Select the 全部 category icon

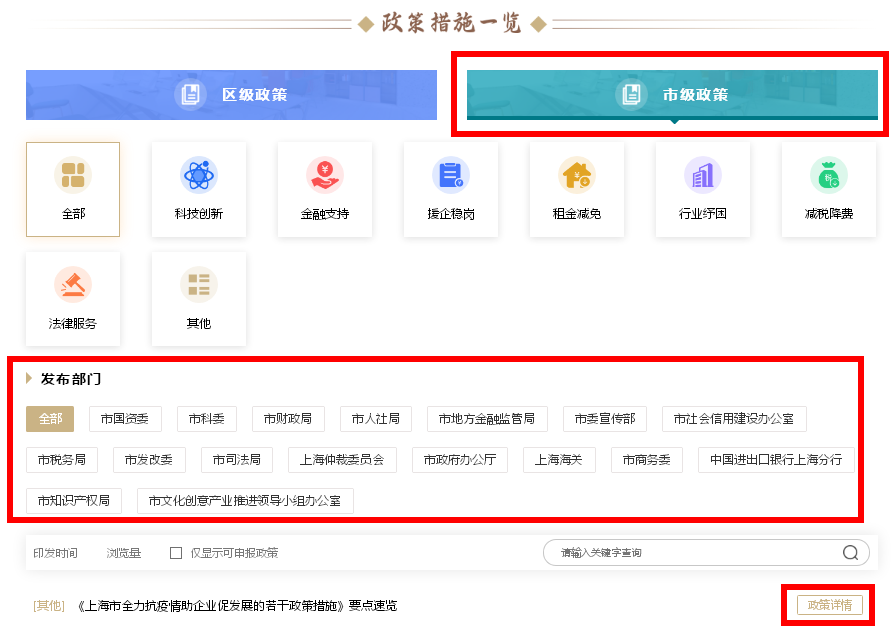point(73,175)
